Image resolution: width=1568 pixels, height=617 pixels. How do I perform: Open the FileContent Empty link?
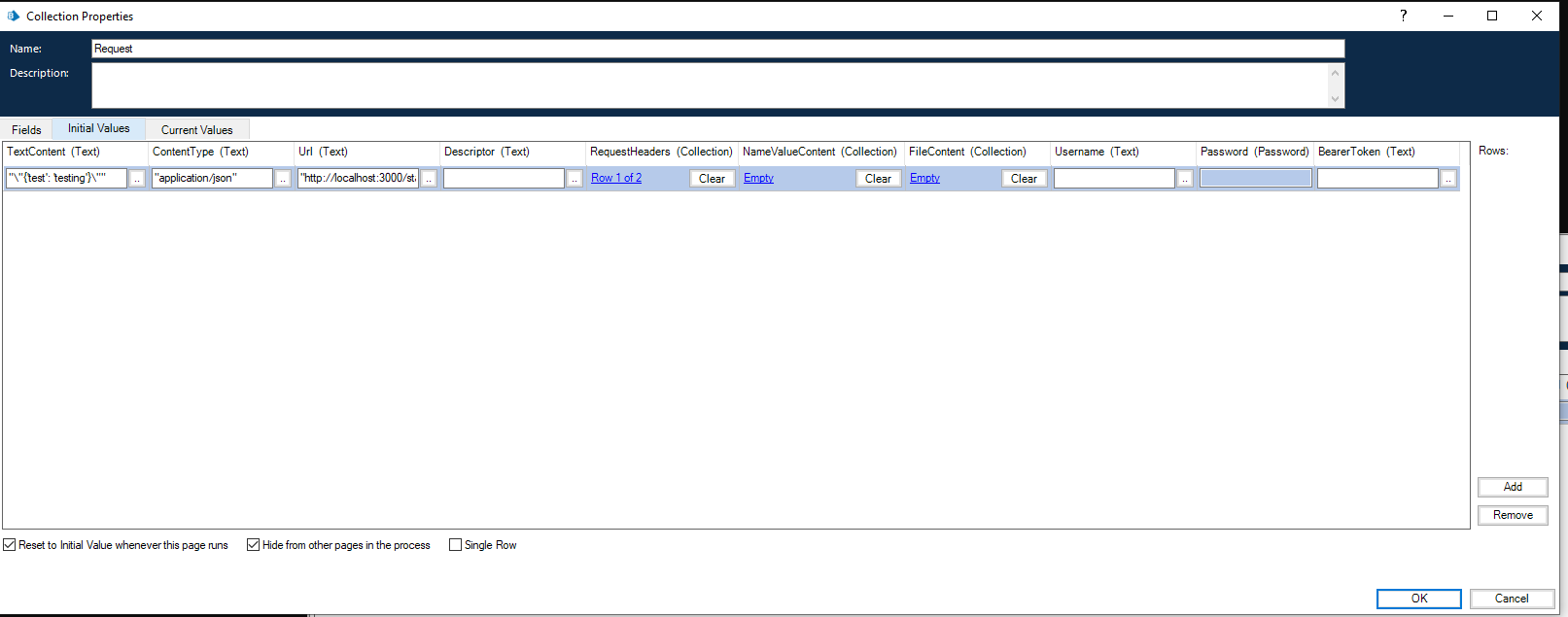924,178
